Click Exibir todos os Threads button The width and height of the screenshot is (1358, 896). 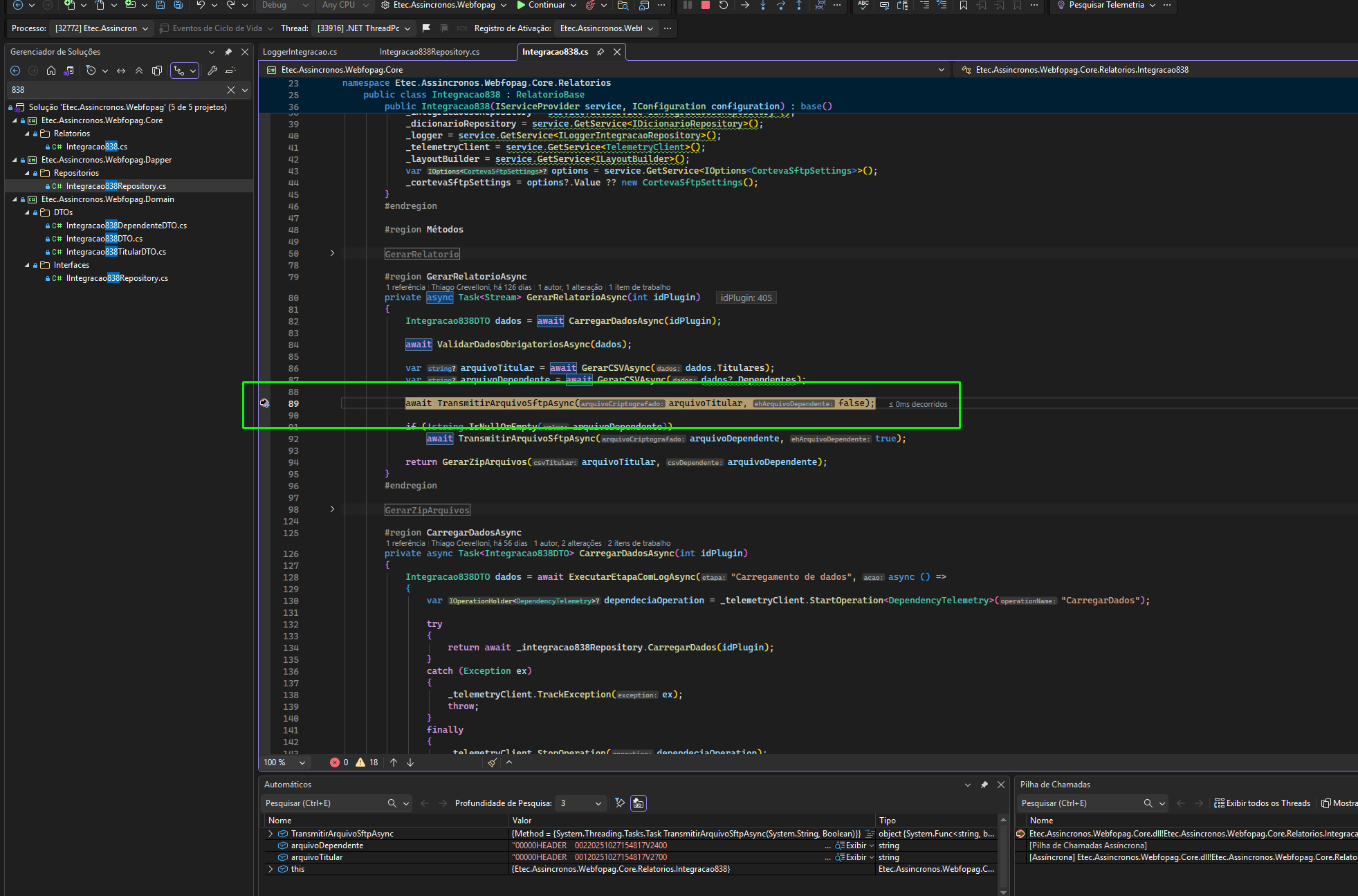click(1263, 803)
